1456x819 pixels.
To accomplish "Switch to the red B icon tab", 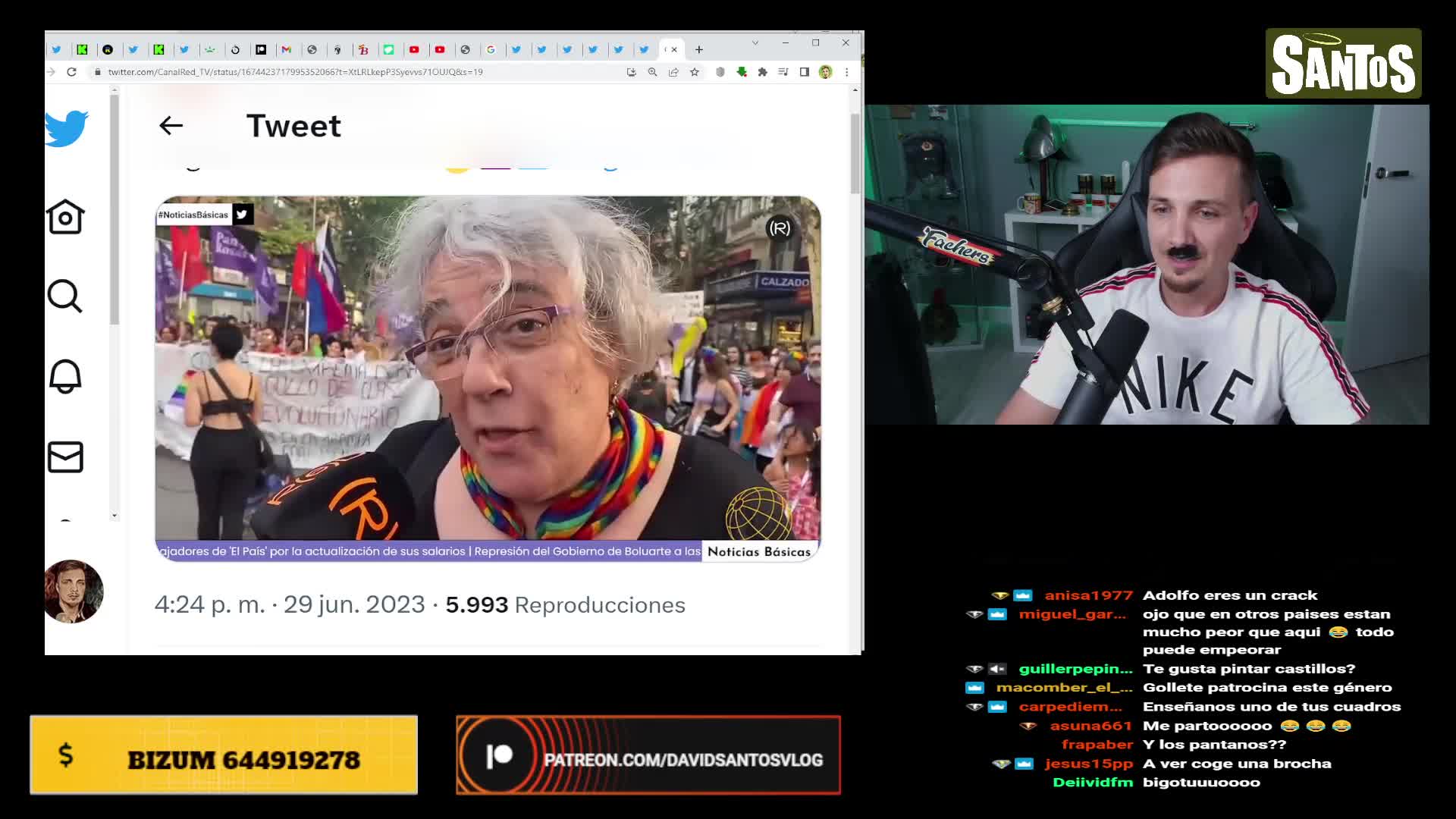I will (x=363, y=50).
